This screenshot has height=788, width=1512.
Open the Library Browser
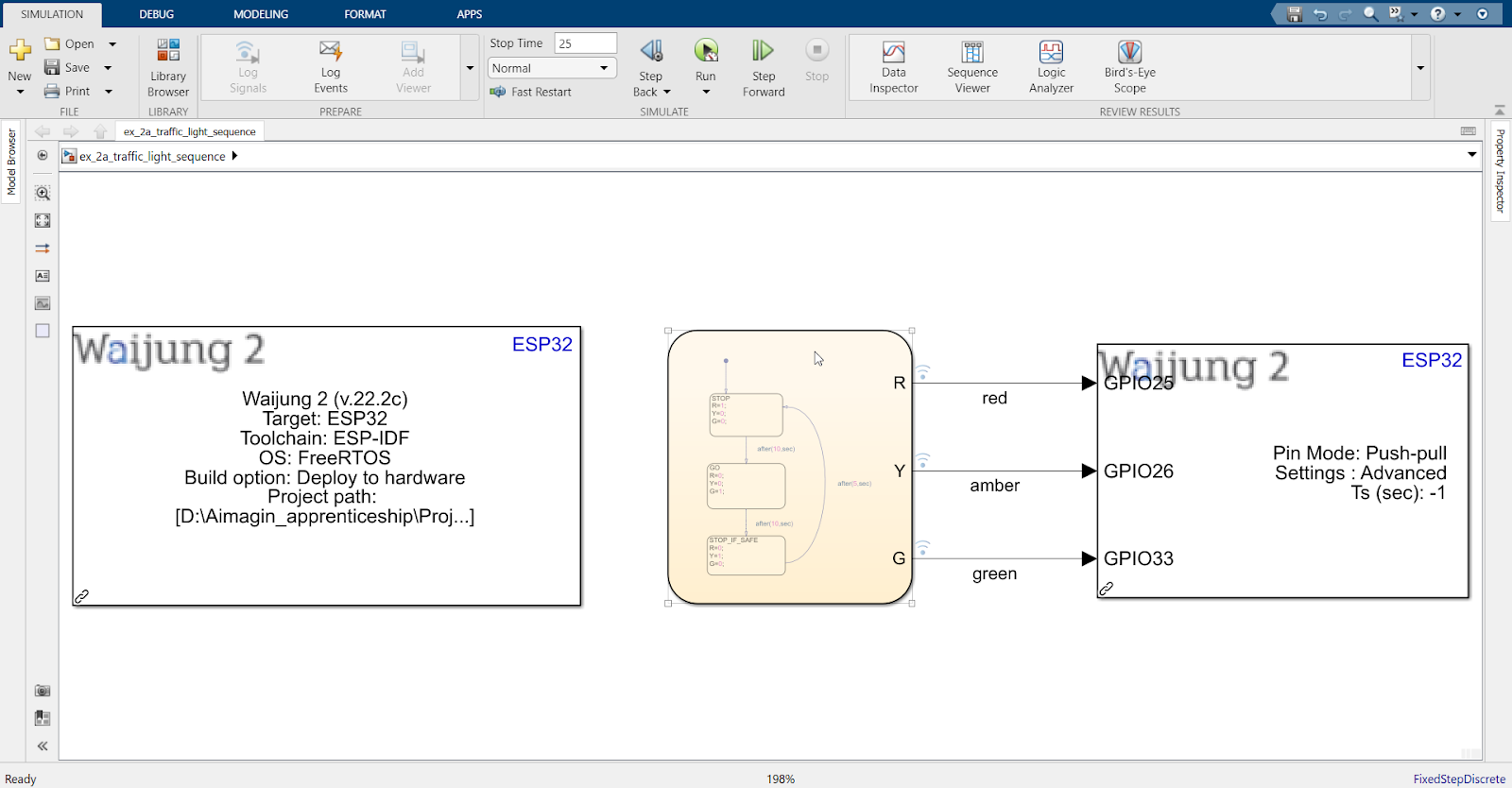pos(168,67)
